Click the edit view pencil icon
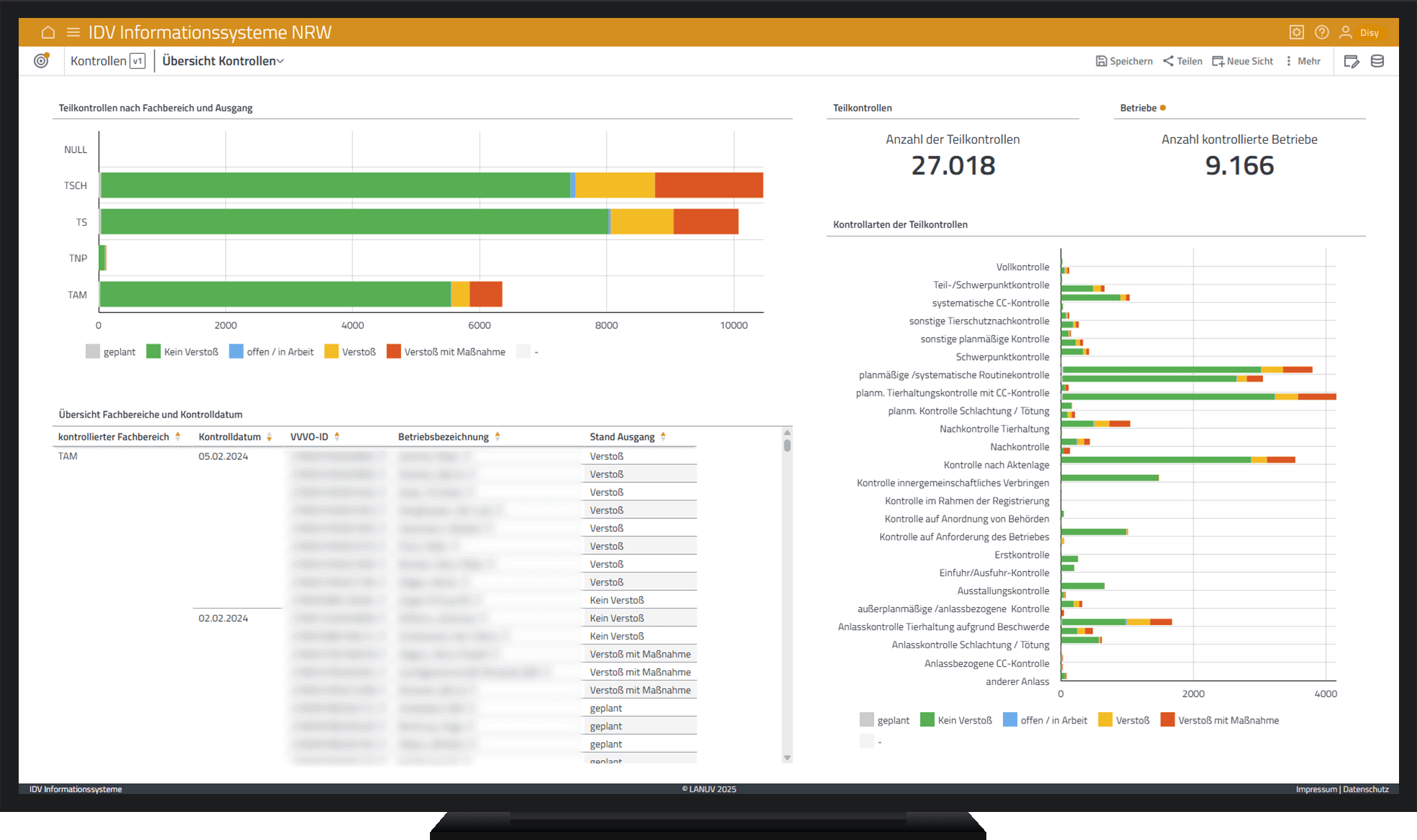This screenshot has width=1417, height=840. point(1351,61)
